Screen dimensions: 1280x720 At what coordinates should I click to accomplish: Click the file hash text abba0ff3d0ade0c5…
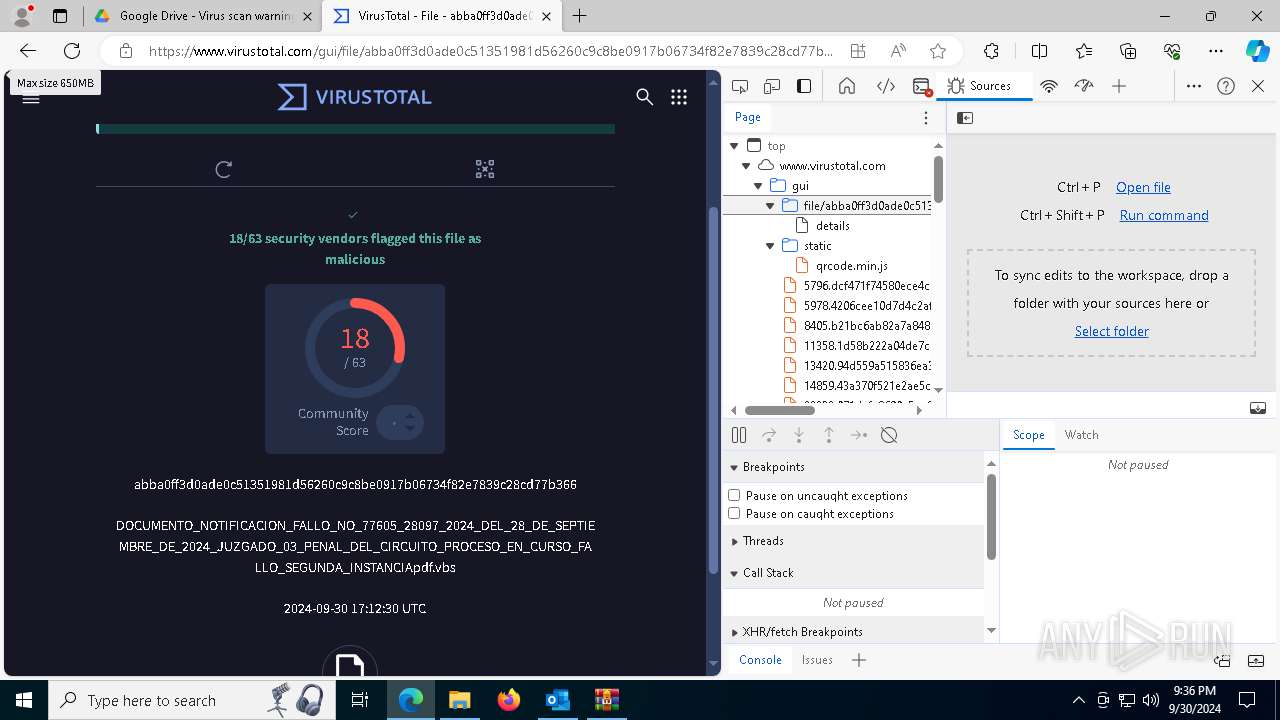[355, 485]
